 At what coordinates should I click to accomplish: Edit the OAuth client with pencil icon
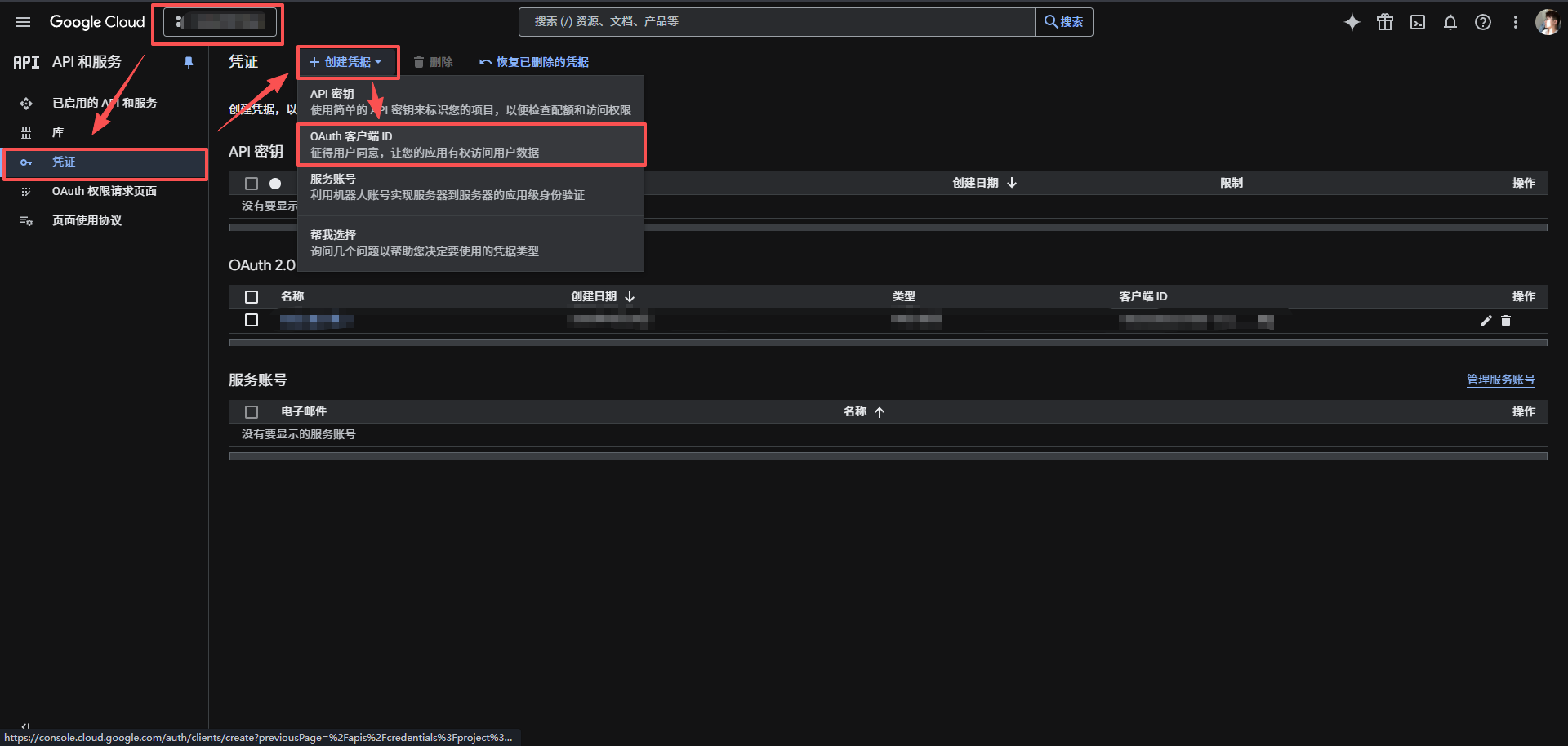point(1486,321)
